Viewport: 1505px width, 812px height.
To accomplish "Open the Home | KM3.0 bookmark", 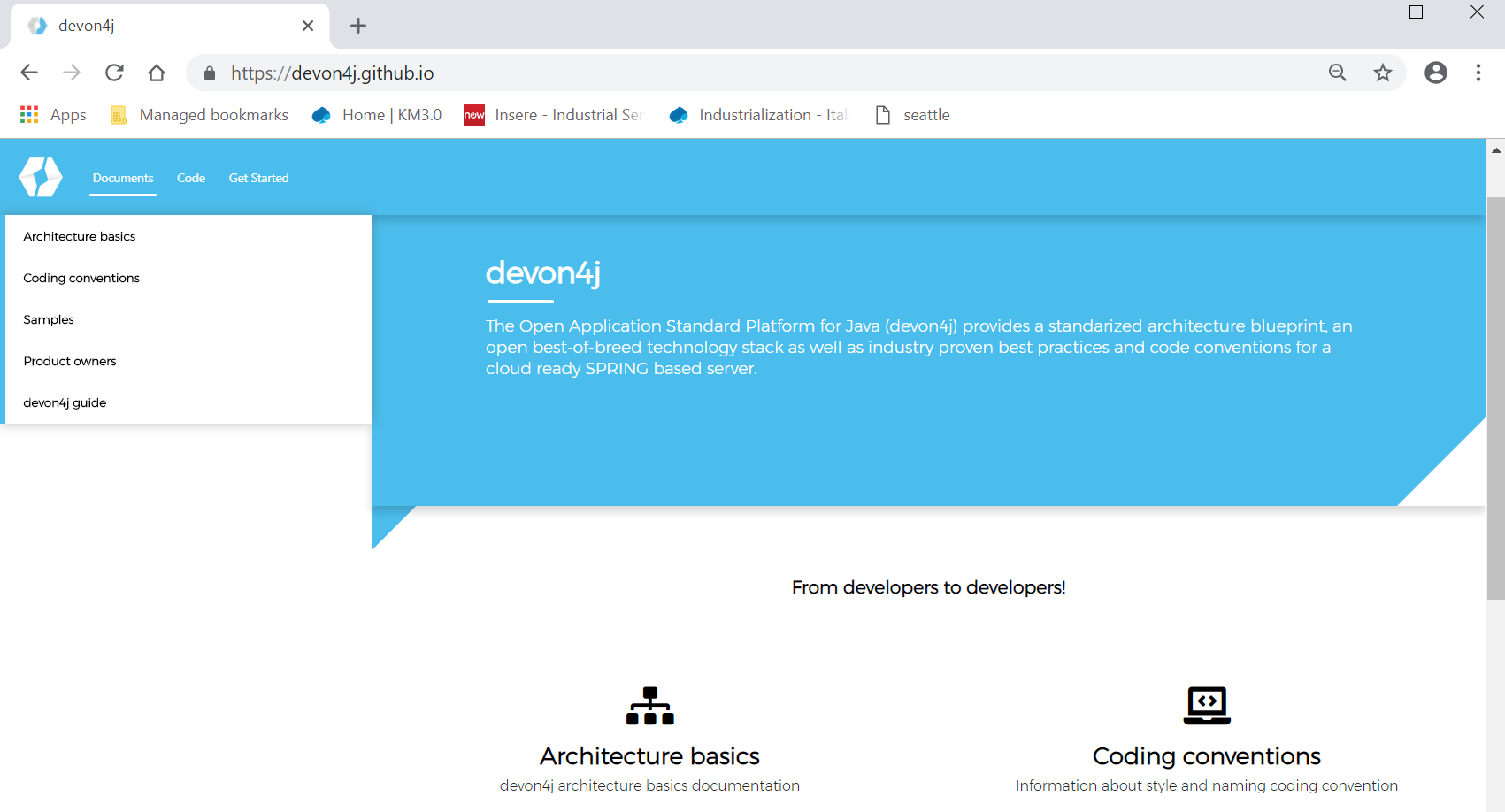I will pos(378,115).
